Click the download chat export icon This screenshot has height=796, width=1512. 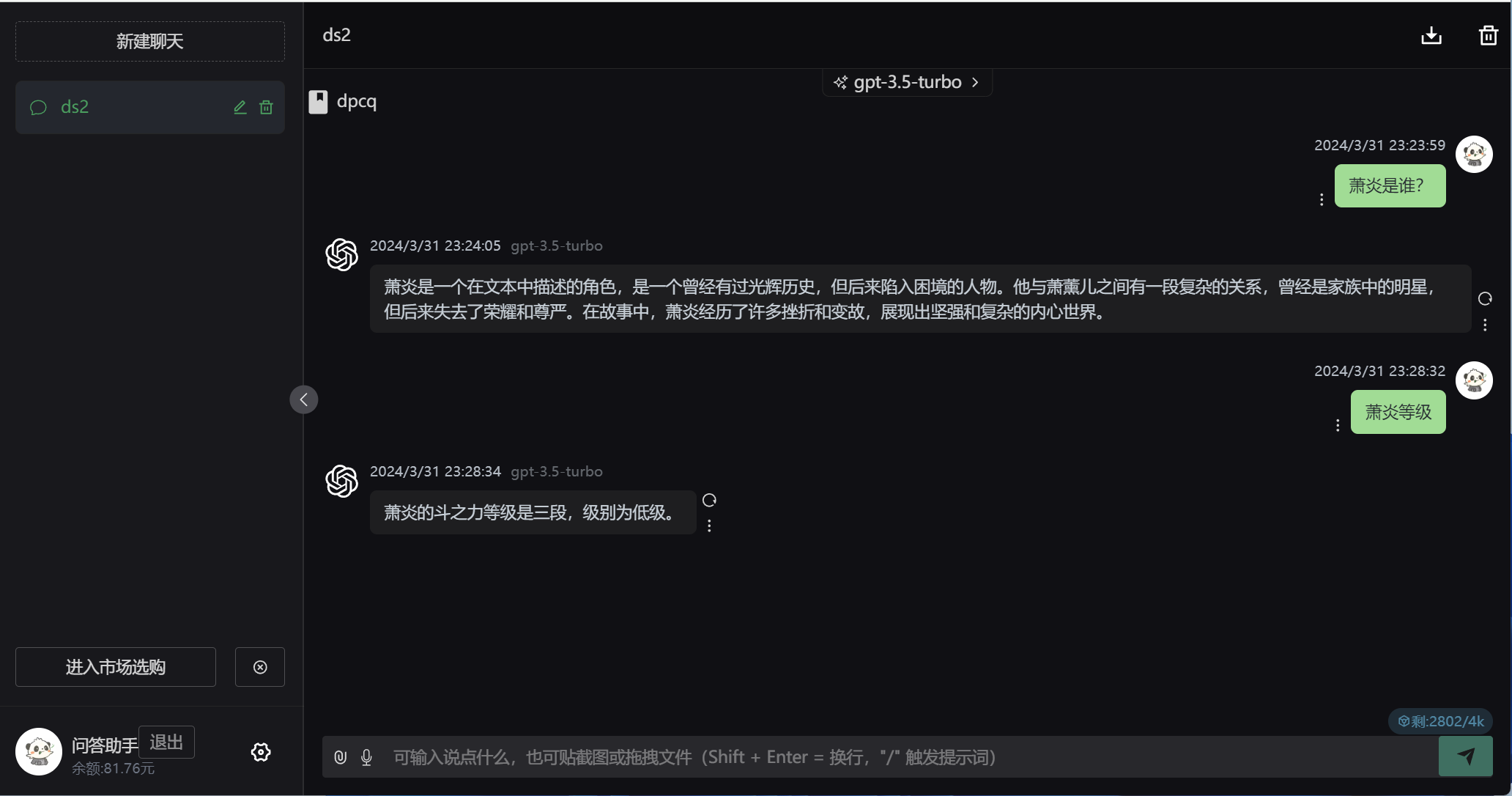[x=1431, y=35]
